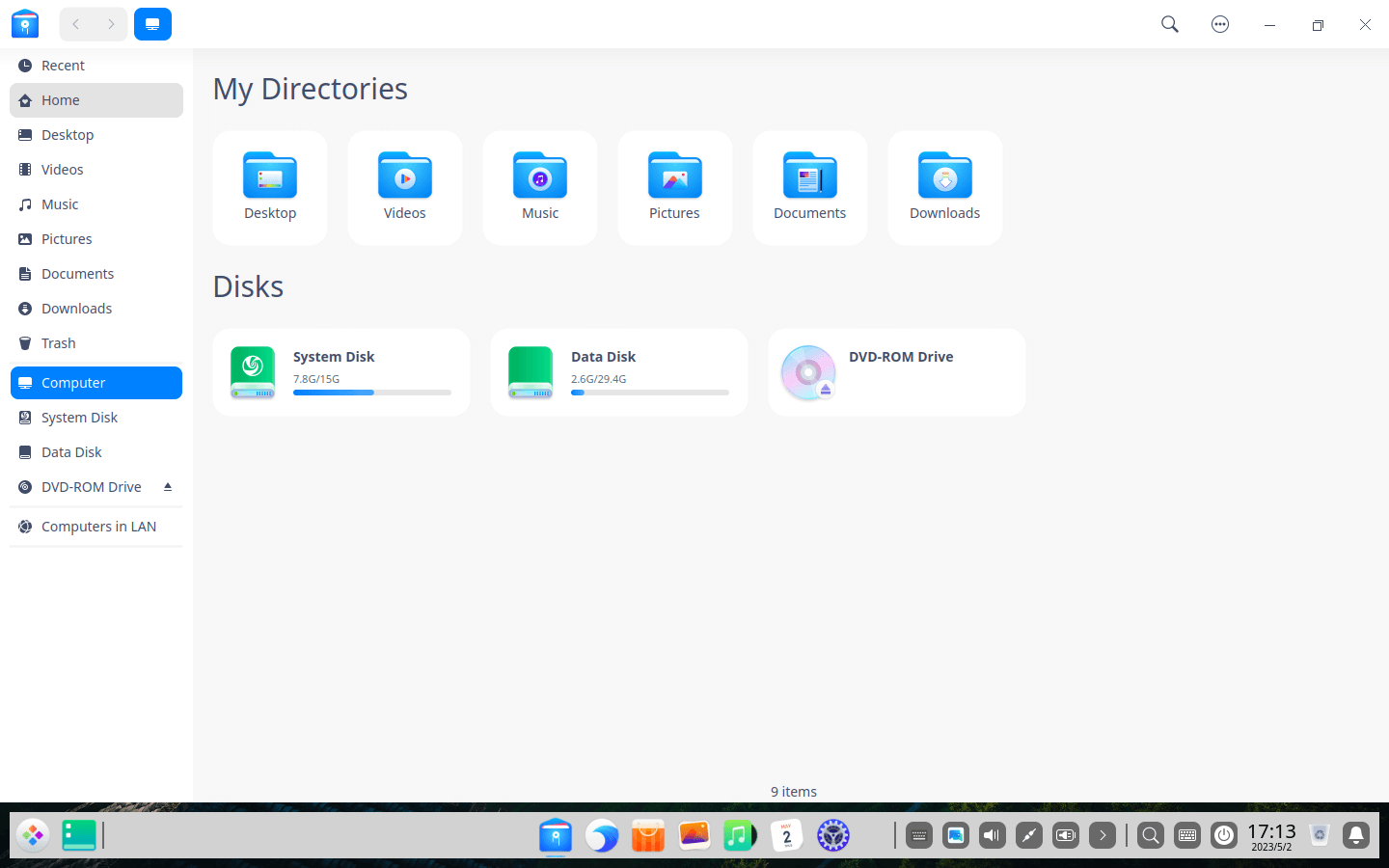Click the forward navigation arrow
Viewport: 1389px width, 868px height.
click(x=111, y=24)
